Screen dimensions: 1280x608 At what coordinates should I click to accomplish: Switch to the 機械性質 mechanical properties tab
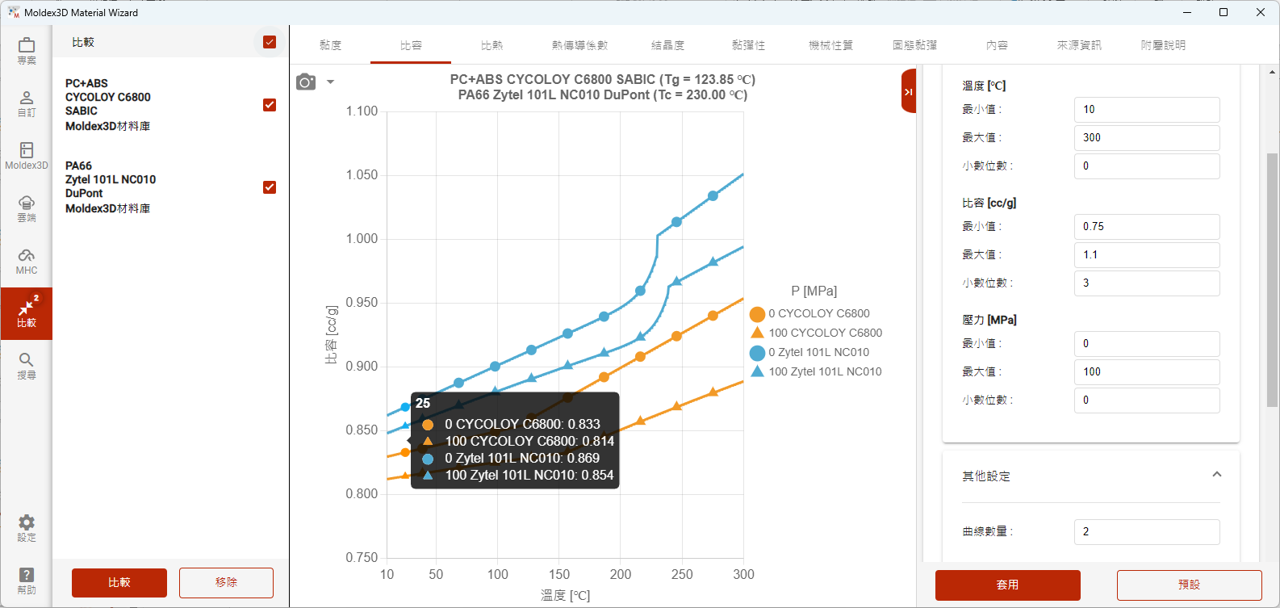pyautogui.click(x=830, y=46)
